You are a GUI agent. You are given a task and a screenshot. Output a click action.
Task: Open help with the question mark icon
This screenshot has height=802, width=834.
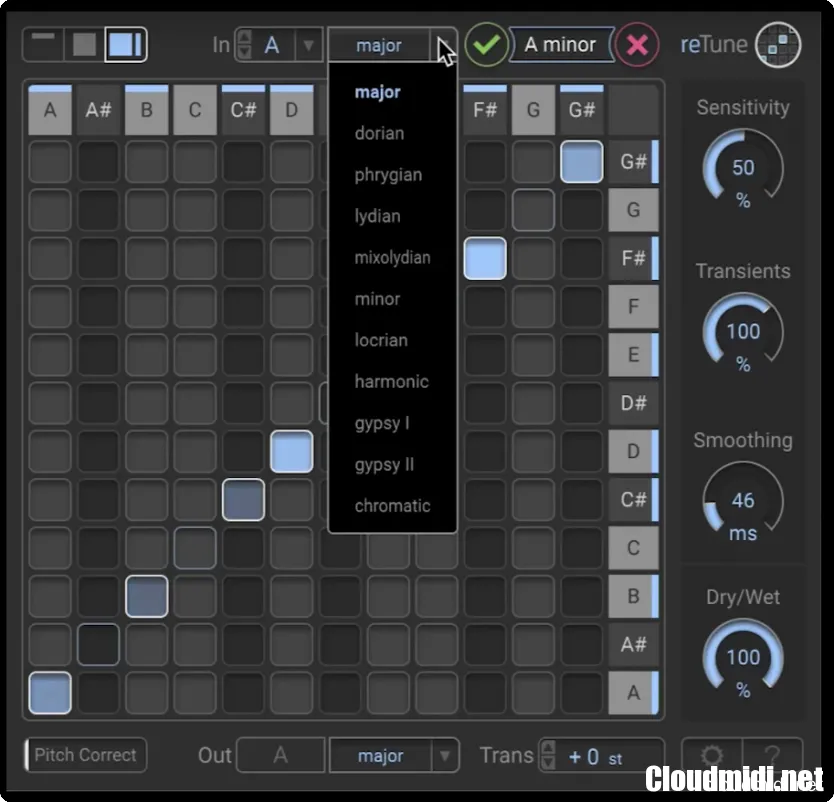click(x=773, y=757)
